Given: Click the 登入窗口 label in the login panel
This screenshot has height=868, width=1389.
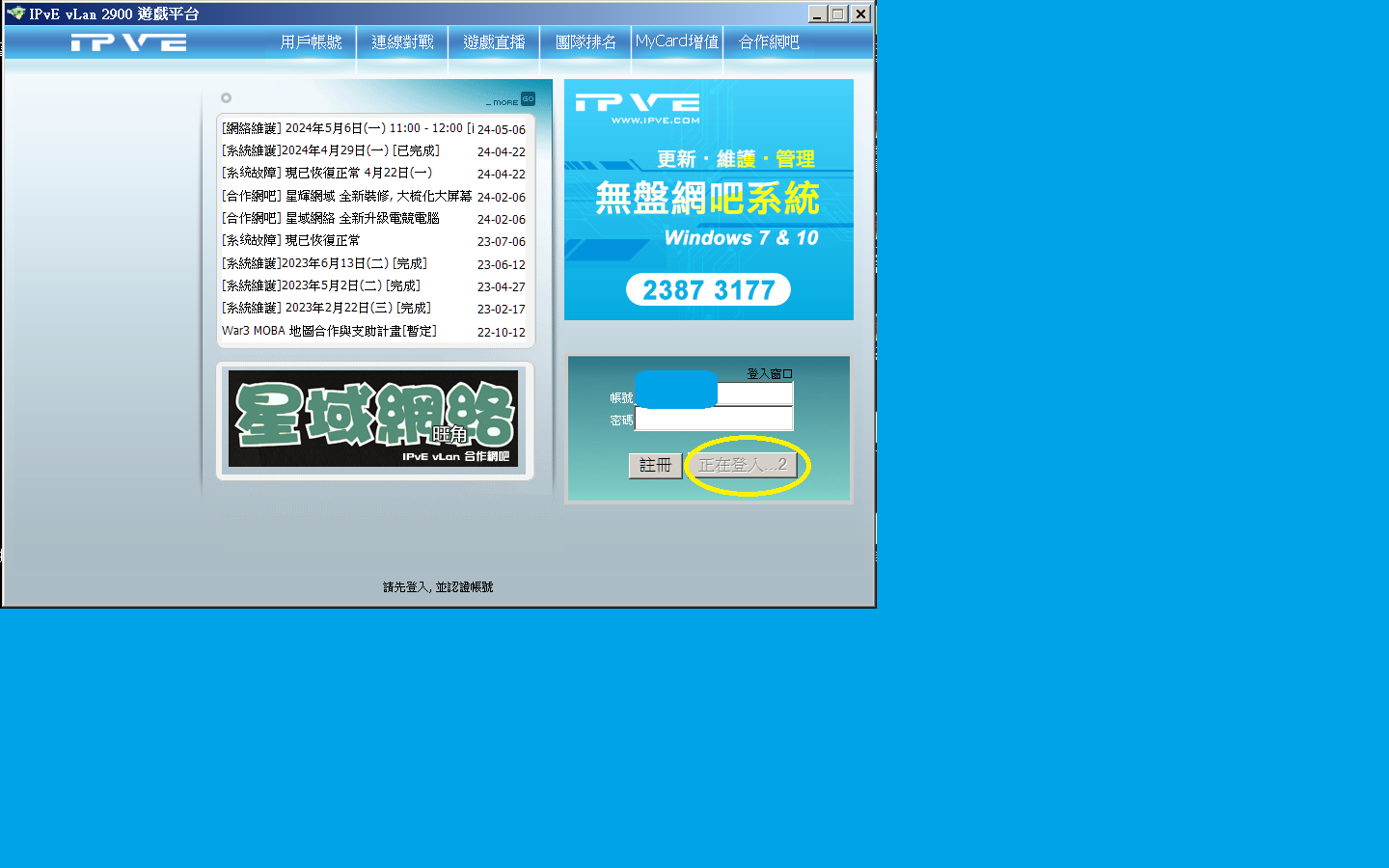Looking at the screenshot, I should coord(770,373).
